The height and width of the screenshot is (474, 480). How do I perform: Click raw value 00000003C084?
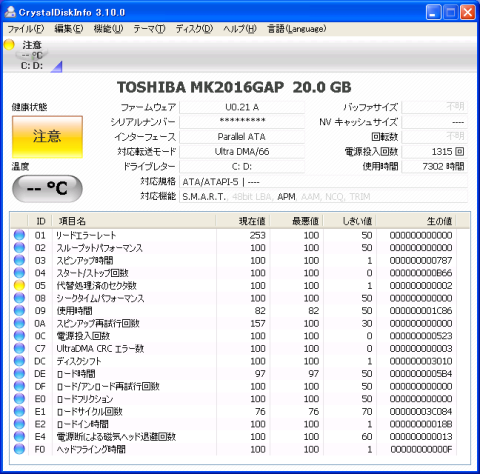421,412
